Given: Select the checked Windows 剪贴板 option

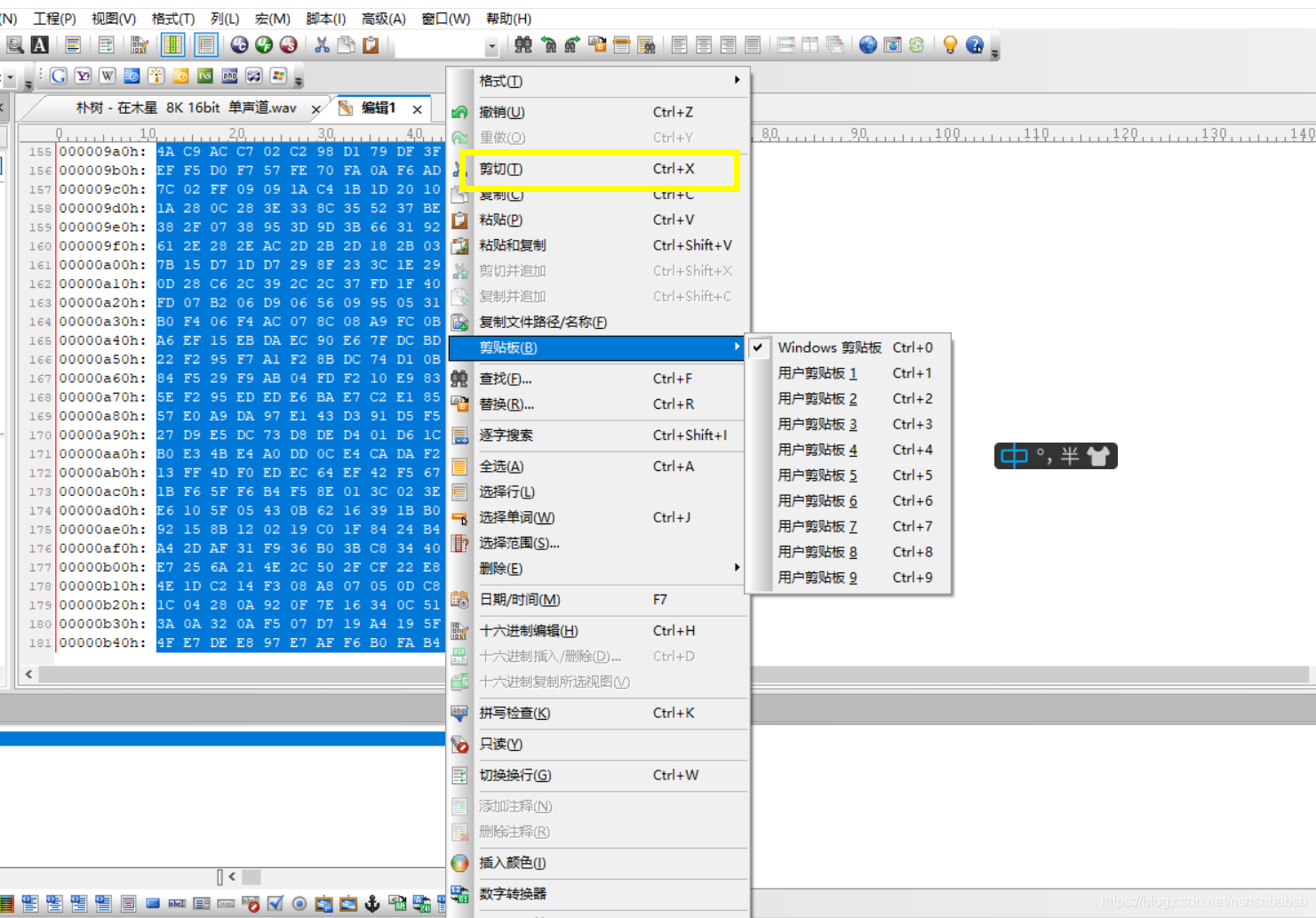Looking at the screenshot, I should coord(849,347).
